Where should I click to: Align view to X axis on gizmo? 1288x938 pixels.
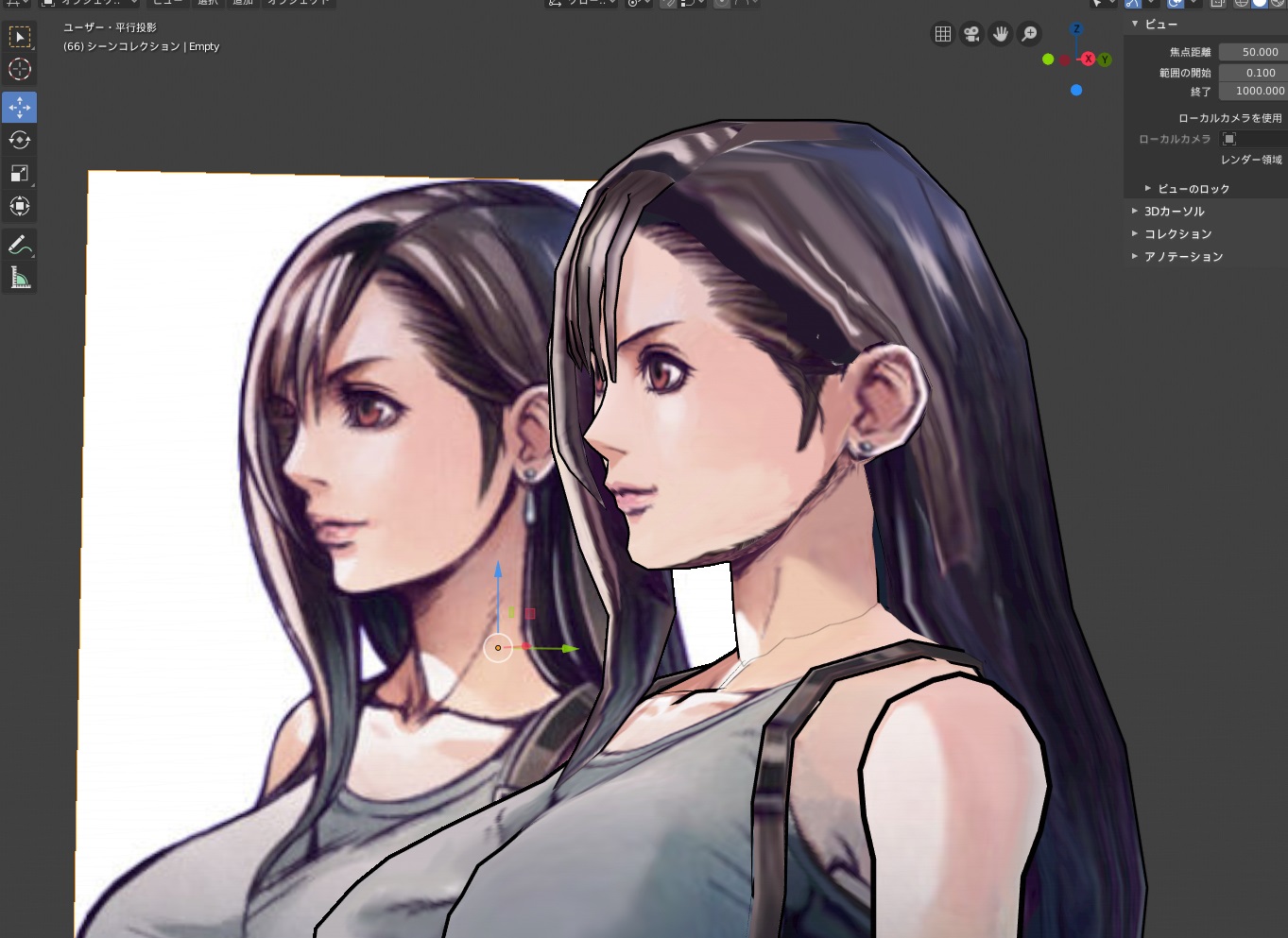click(1088, 59)
